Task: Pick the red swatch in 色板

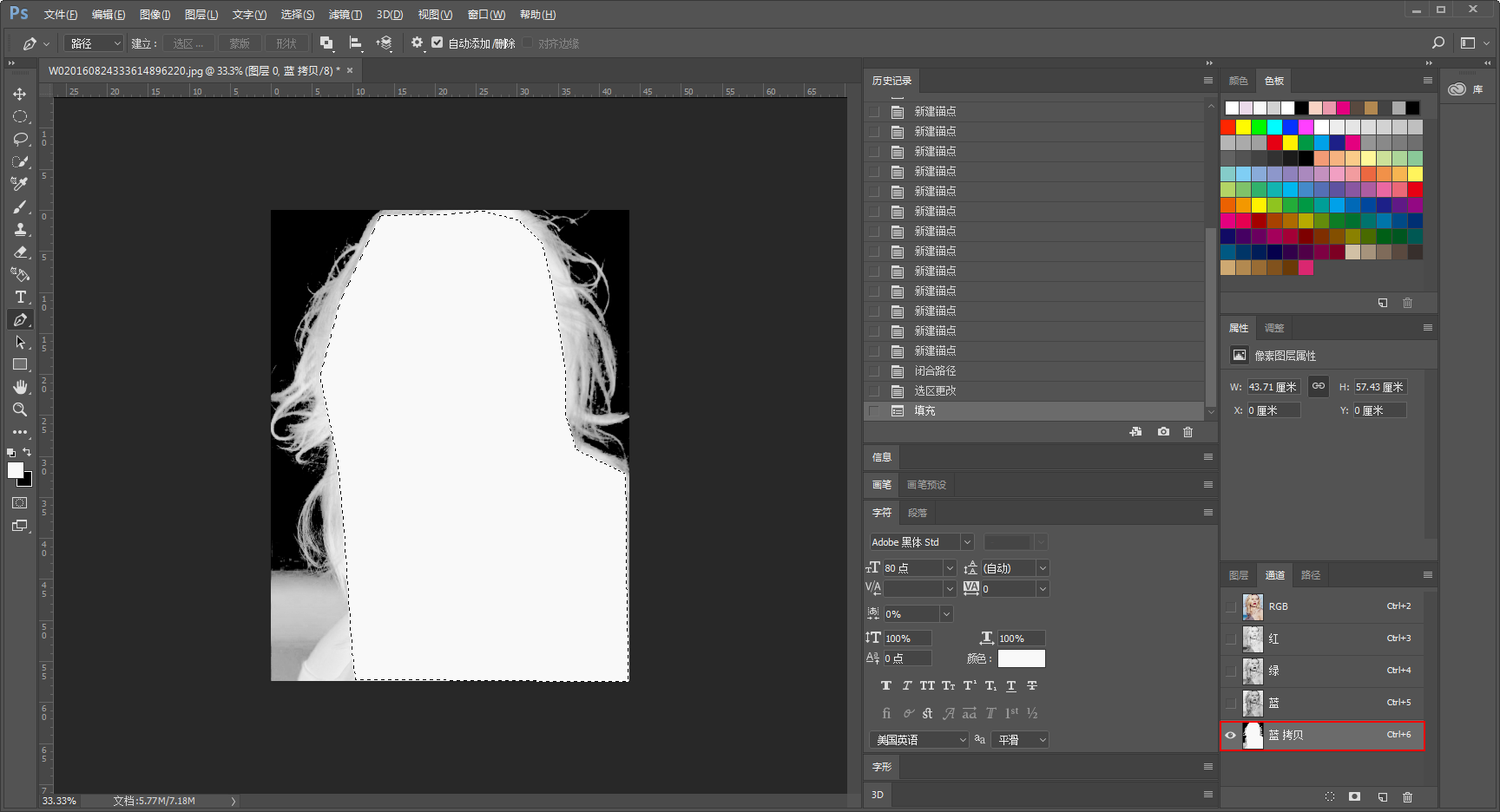Action: [x=1227, y=127]
